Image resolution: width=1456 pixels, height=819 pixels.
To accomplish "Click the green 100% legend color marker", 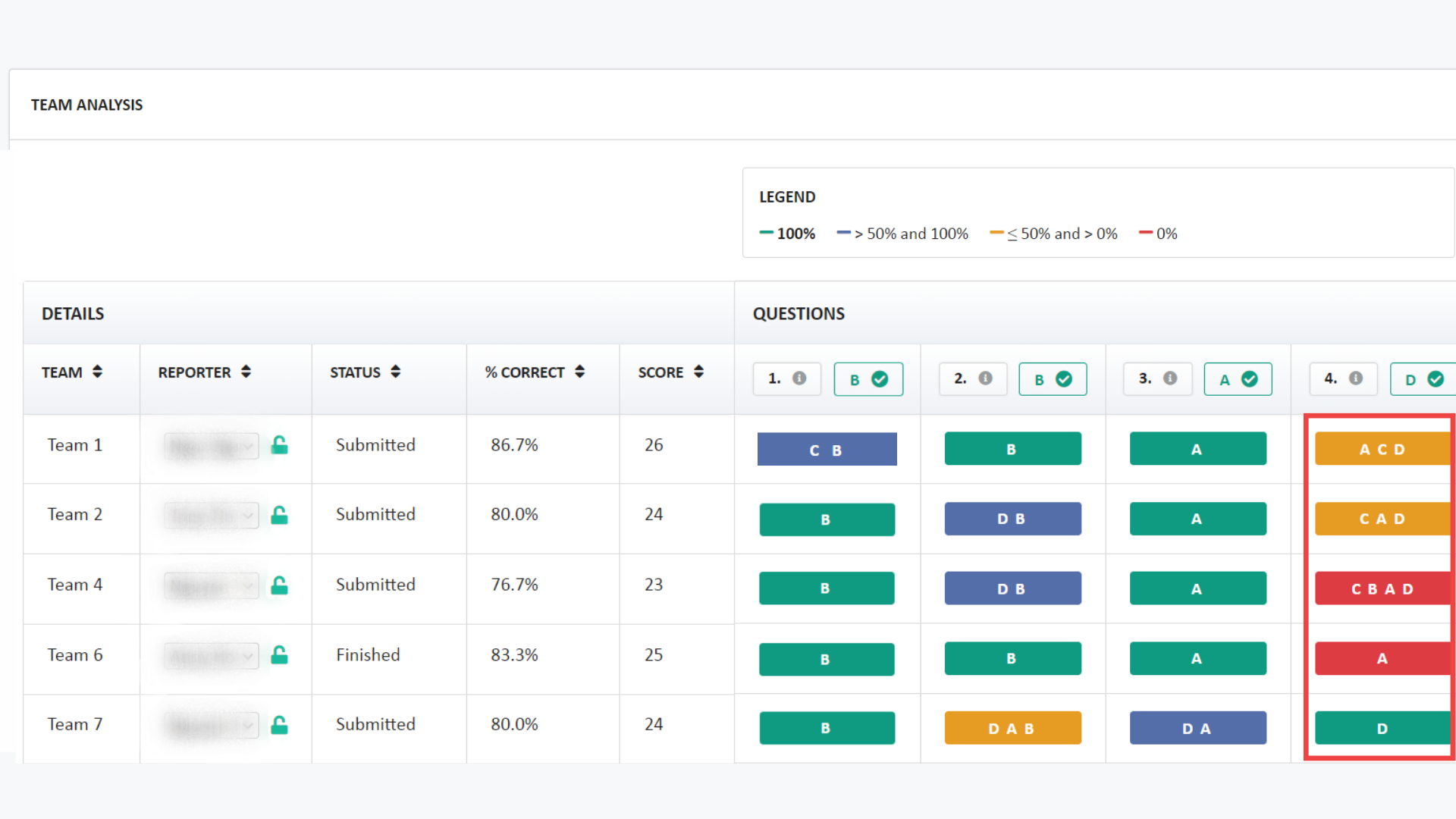I will [766, 234].
